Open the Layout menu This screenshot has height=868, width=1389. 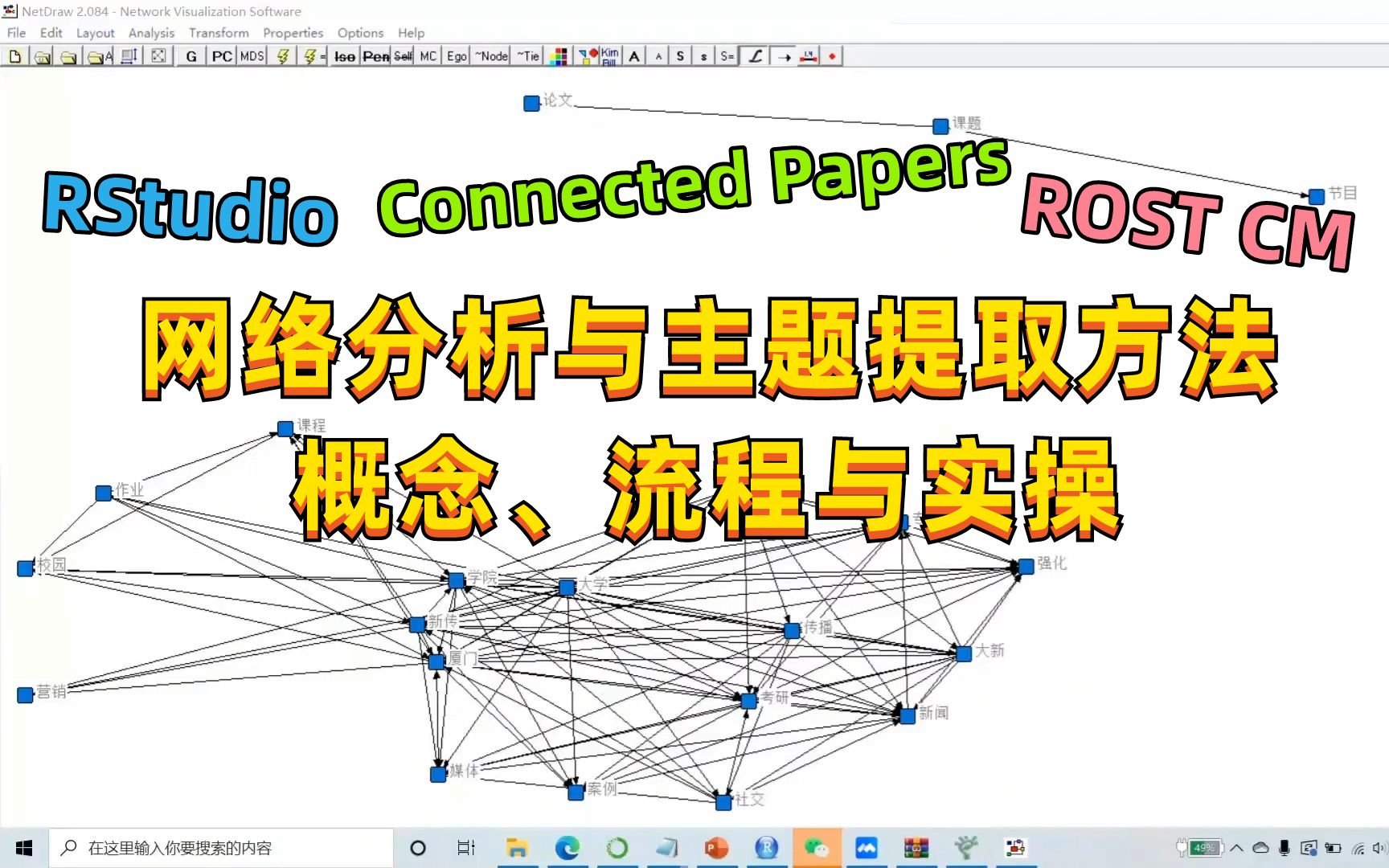(96, 33)
